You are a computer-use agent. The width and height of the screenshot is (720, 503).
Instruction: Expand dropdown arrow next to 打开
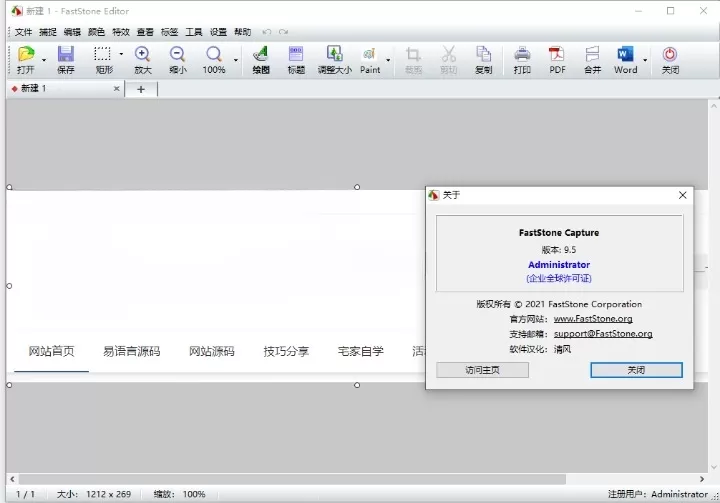point(44,60)
